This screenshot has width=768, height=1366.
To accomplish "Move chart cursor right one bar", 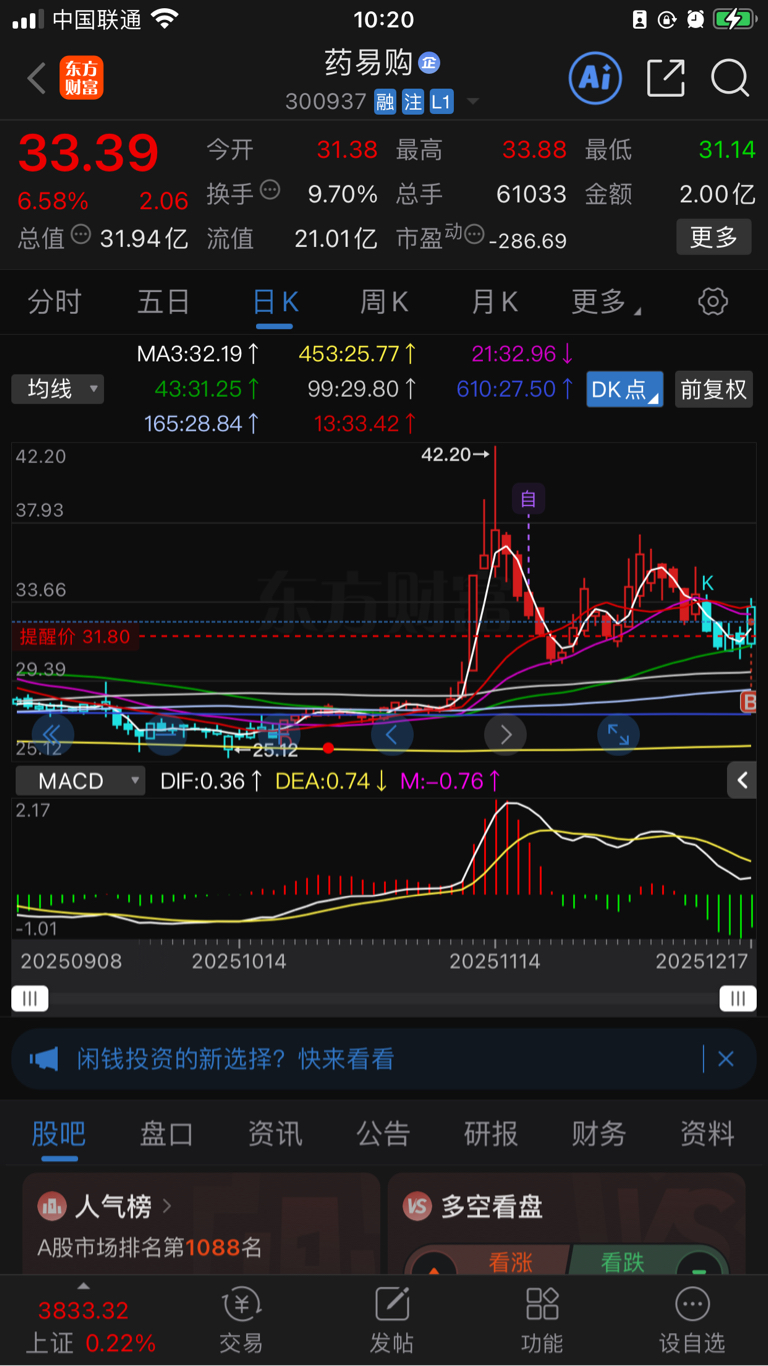I will (505, 735).
